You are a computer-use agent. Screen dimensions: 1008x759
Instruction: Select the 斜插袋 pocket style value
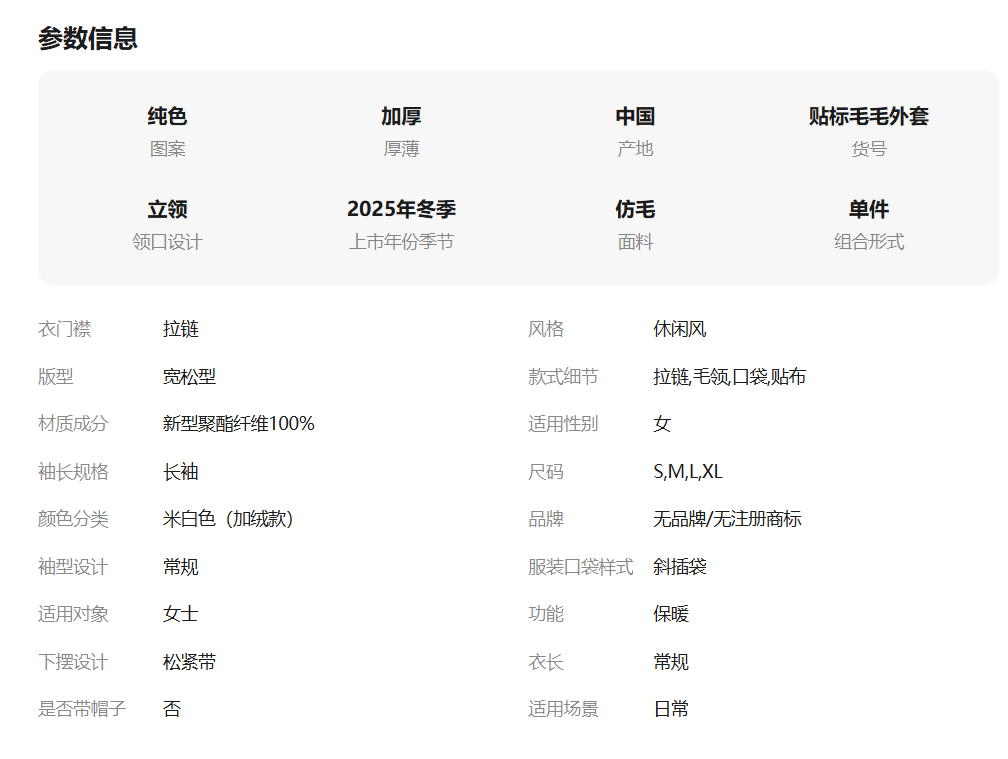680,567
